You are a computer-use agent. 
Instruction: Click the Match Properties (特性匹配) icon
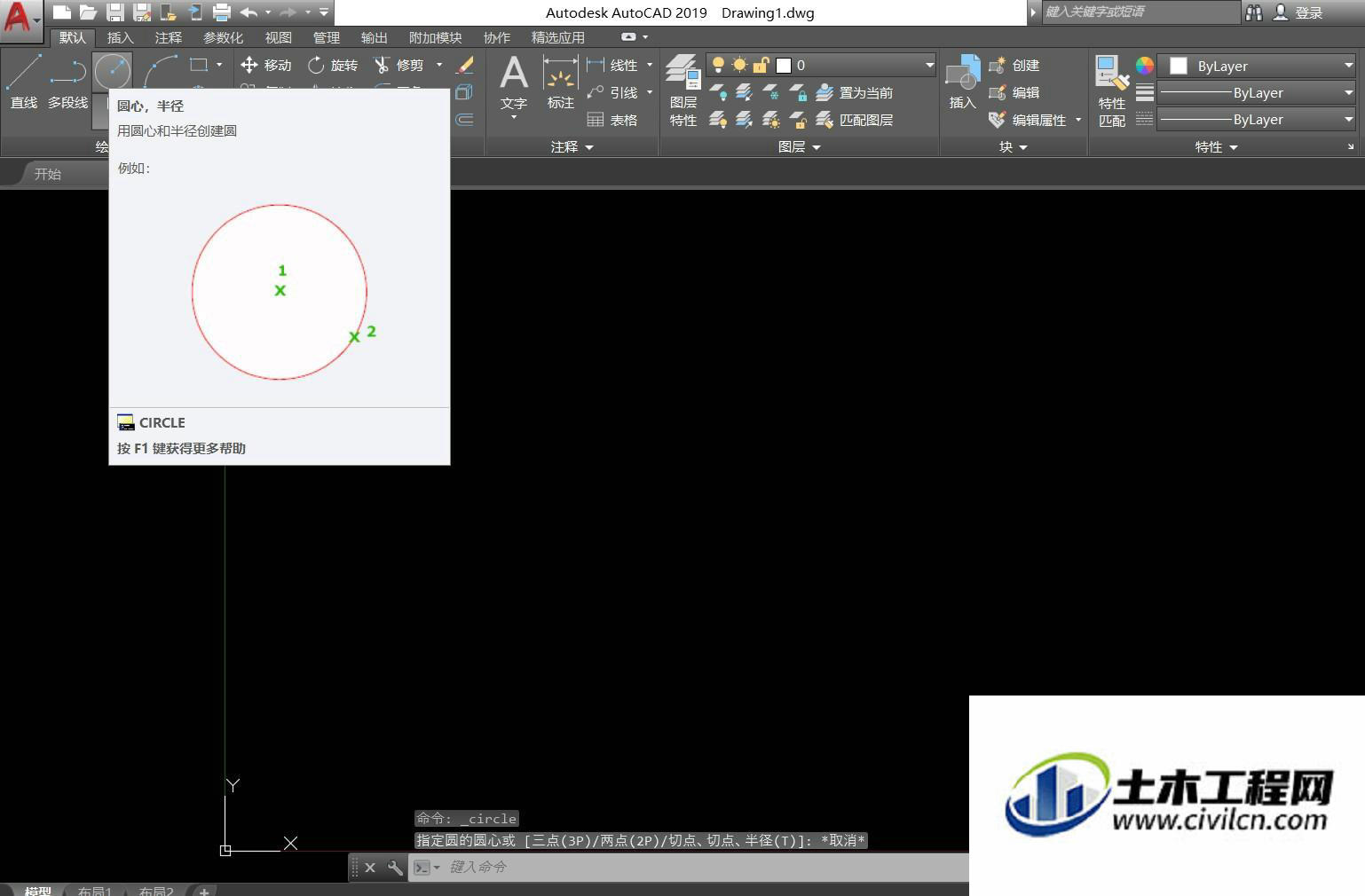tap(1111, 90)
